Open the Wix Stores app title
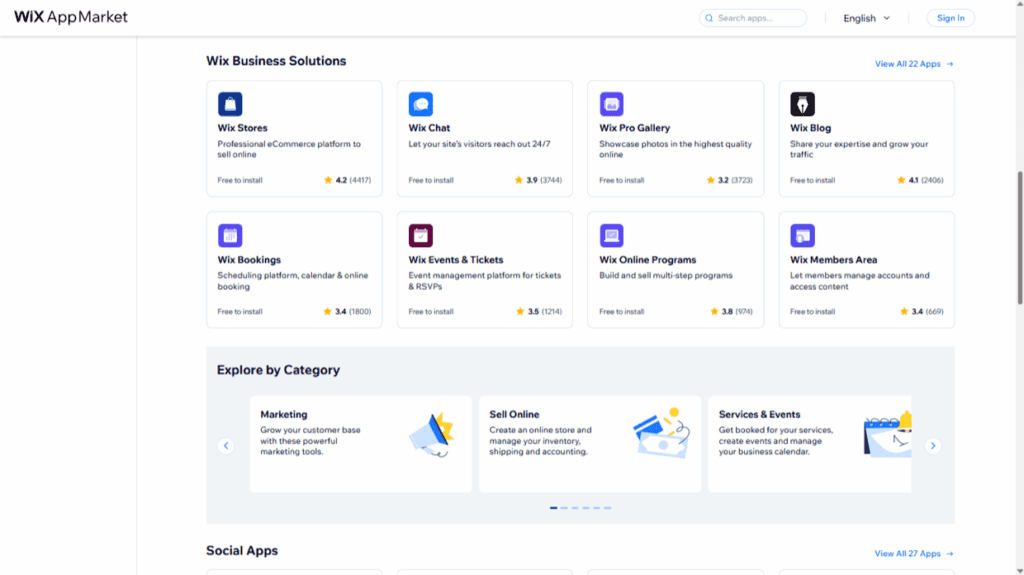Screen dimensions: 1024x575 (x=242, y=128)
